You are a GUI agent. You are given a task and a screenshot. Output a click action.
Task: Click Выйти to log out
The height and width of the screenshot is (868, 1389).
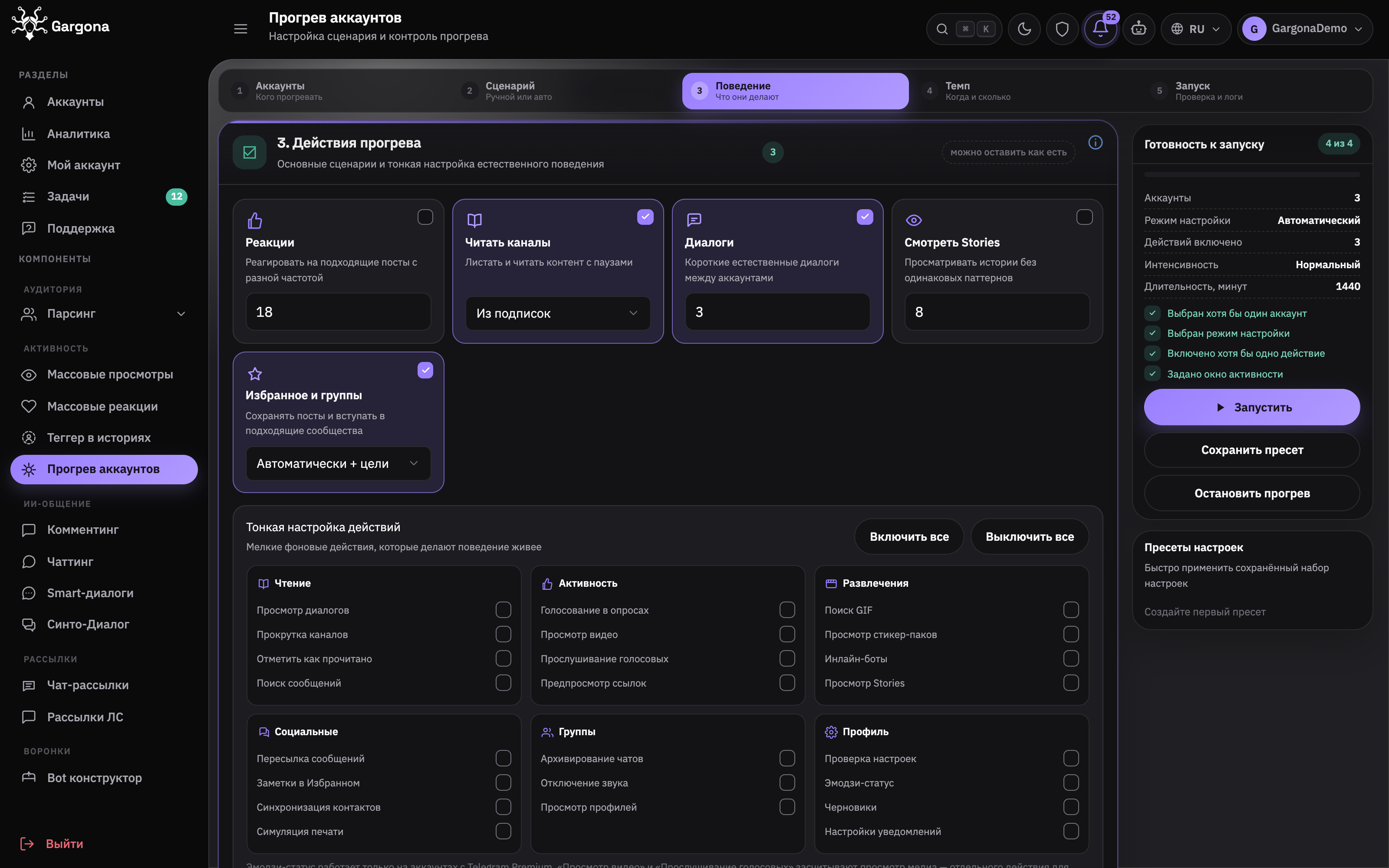52,844
